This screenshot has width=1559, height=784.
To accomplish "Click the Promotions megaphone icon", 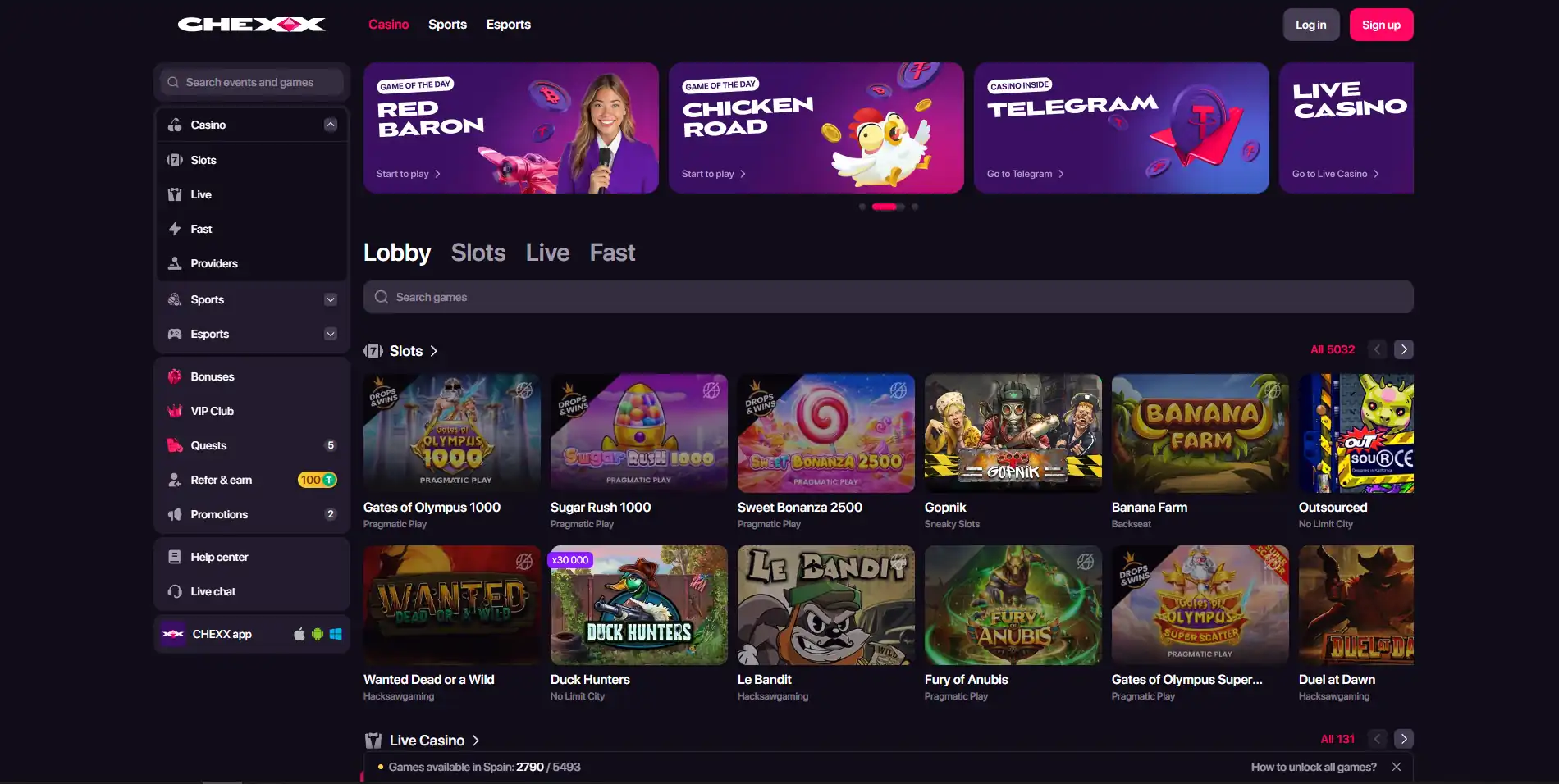I will point(175,514).
